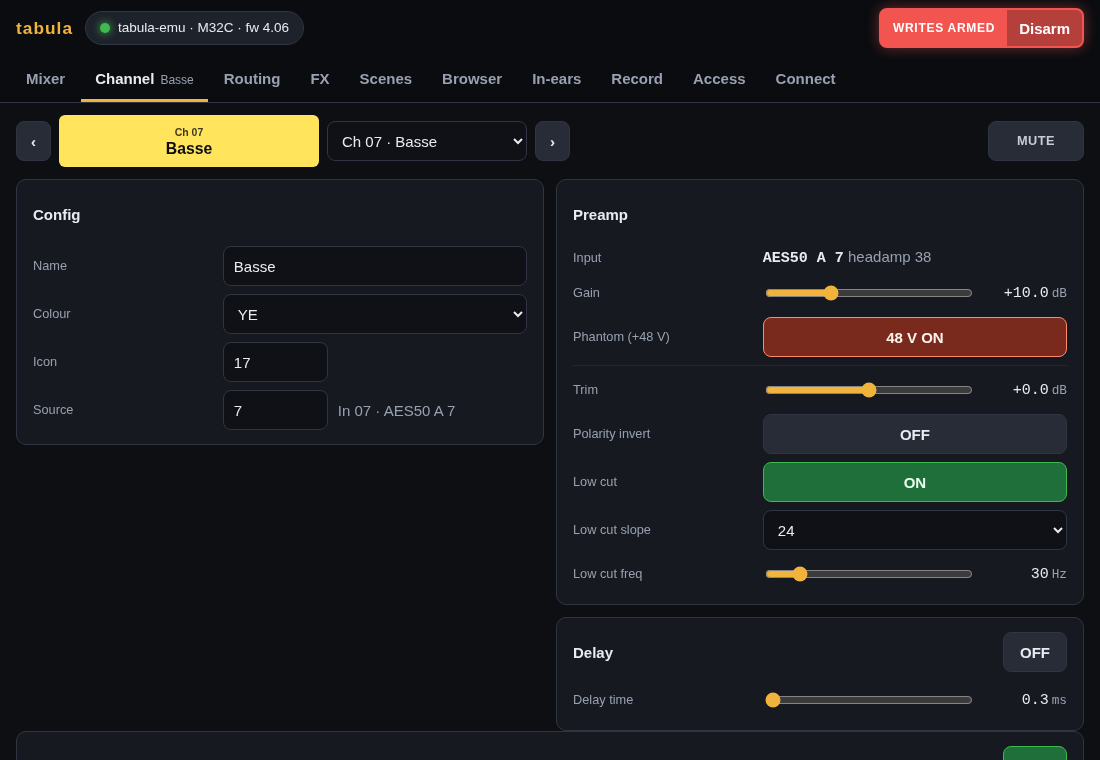Click the yellow Ch 07 Basse channel tile
This screenshot has height=760, width=1100.
coord(189,141)
